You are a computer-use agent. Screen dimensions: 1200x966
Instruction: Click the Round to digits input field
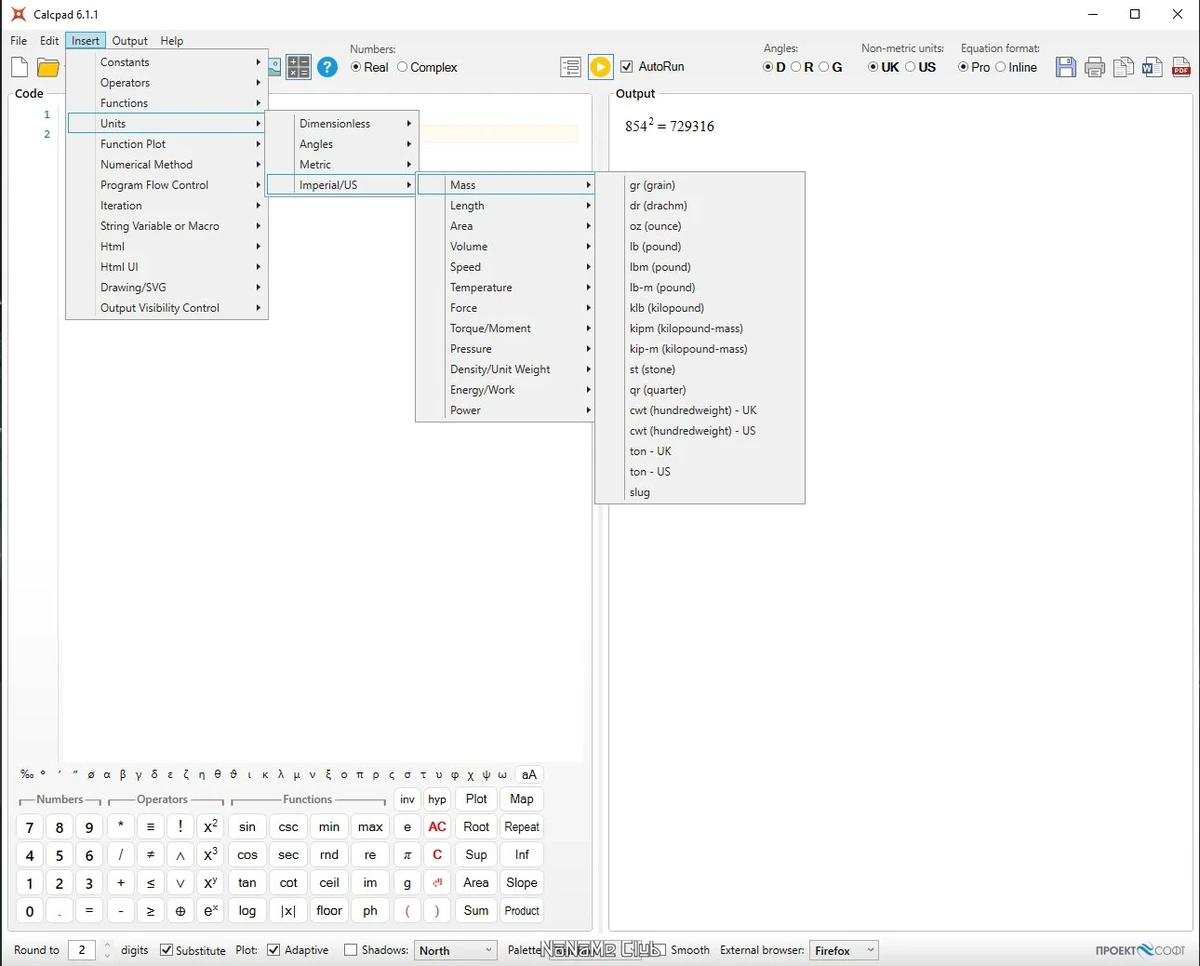82,950
